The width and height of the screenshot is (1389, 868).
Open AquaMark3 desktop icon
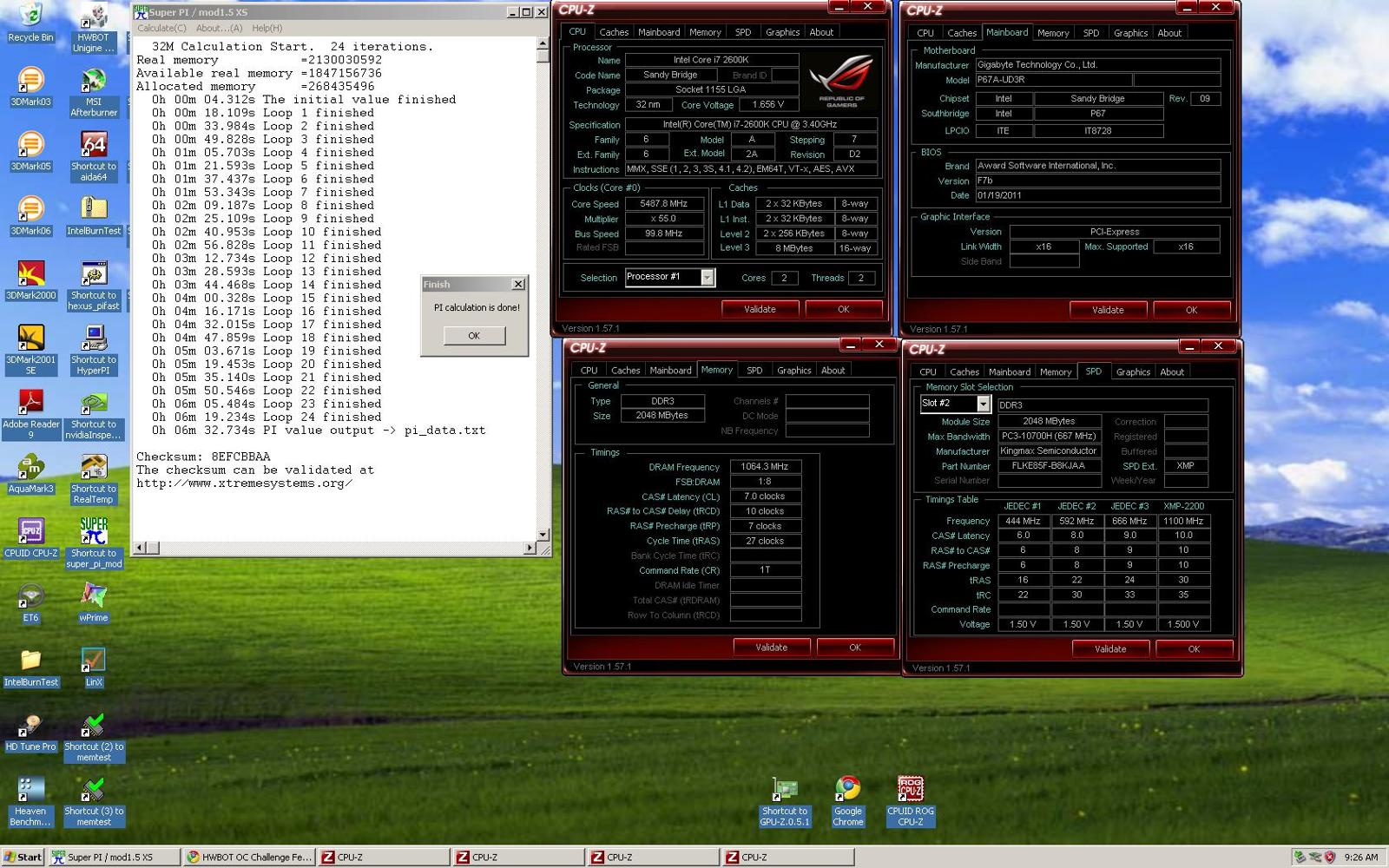tap(30, 474)
